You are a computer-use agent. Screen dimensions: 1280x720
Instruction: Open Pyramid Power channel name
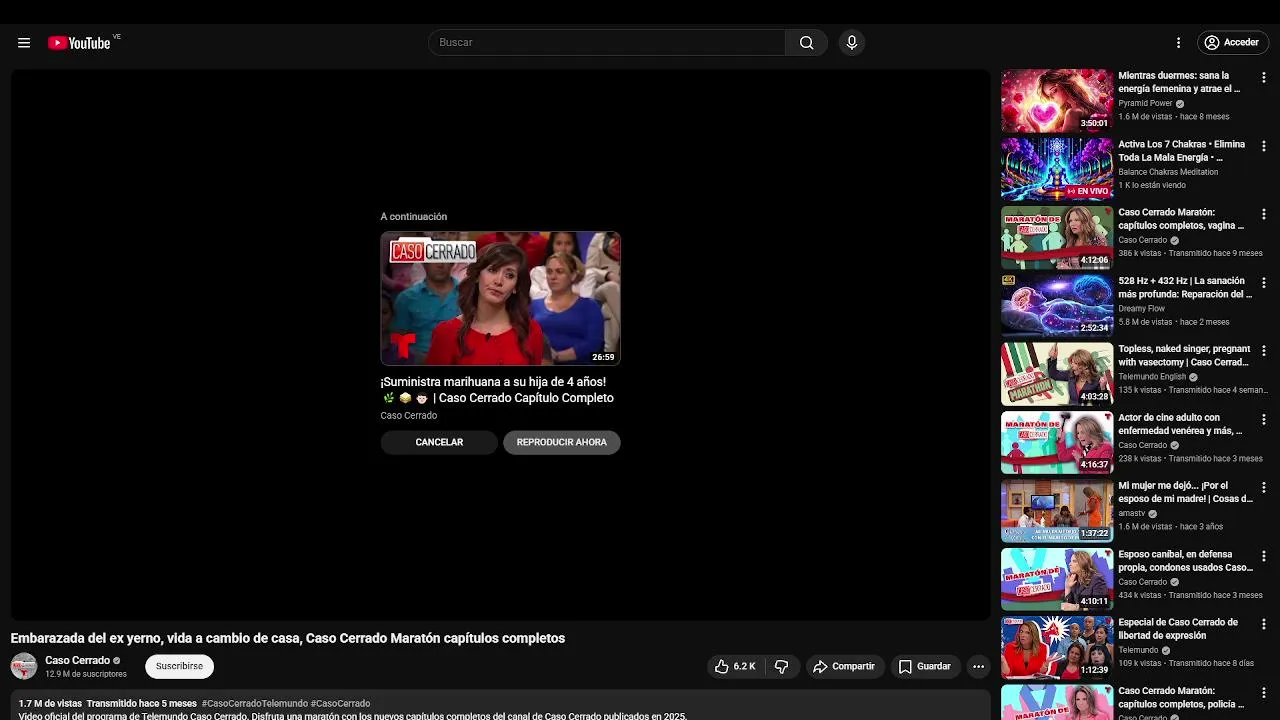(1145, 103)
